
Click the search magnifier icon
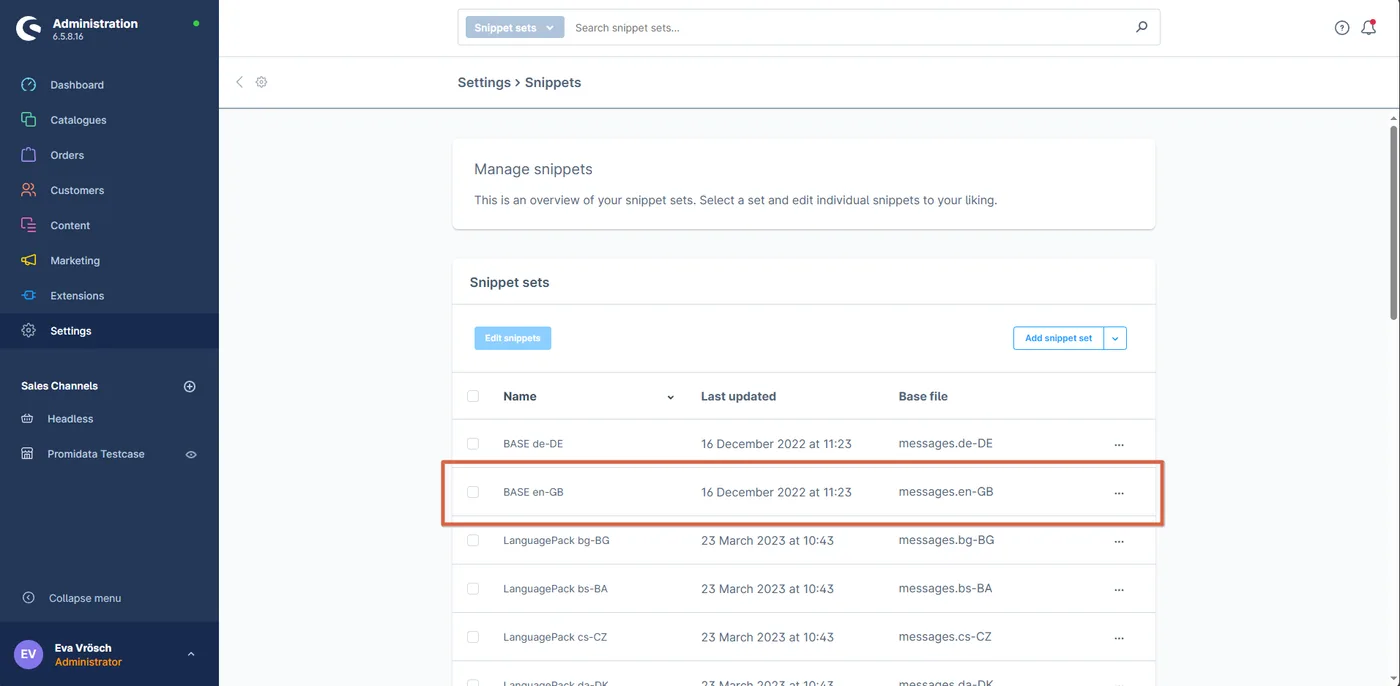[x=1142, y=28]
